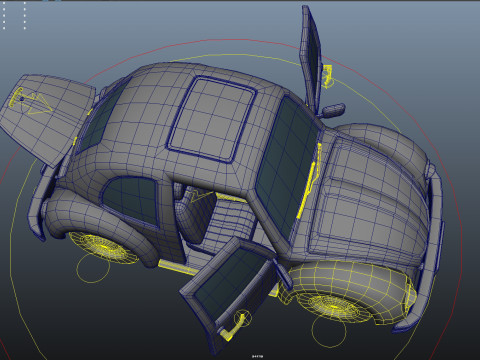Screen dimensions: 480x360
Task: Select the side mirror
Action: pos(332,110)
